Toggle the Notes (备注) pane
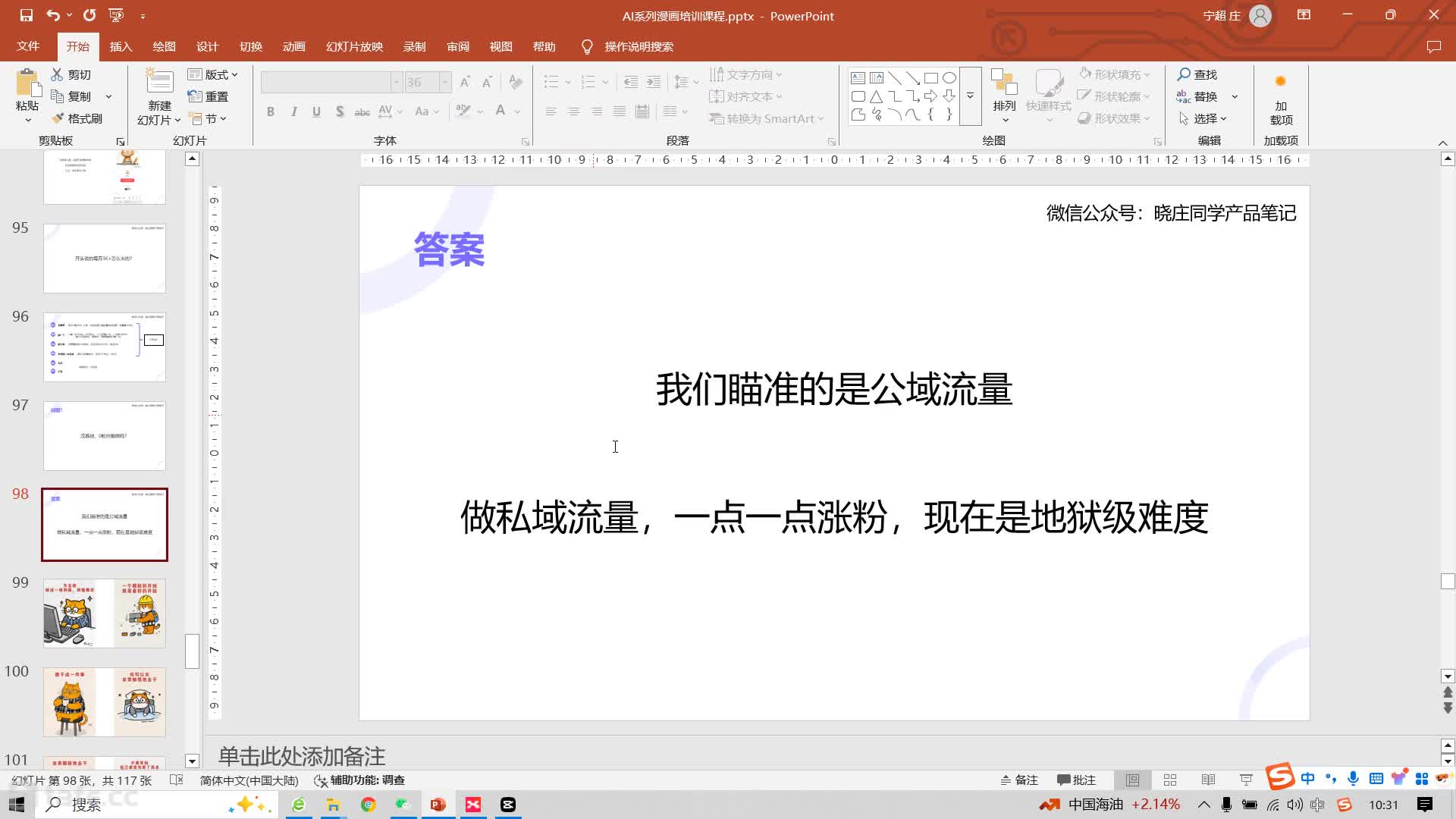 [x=1018, y=780]
